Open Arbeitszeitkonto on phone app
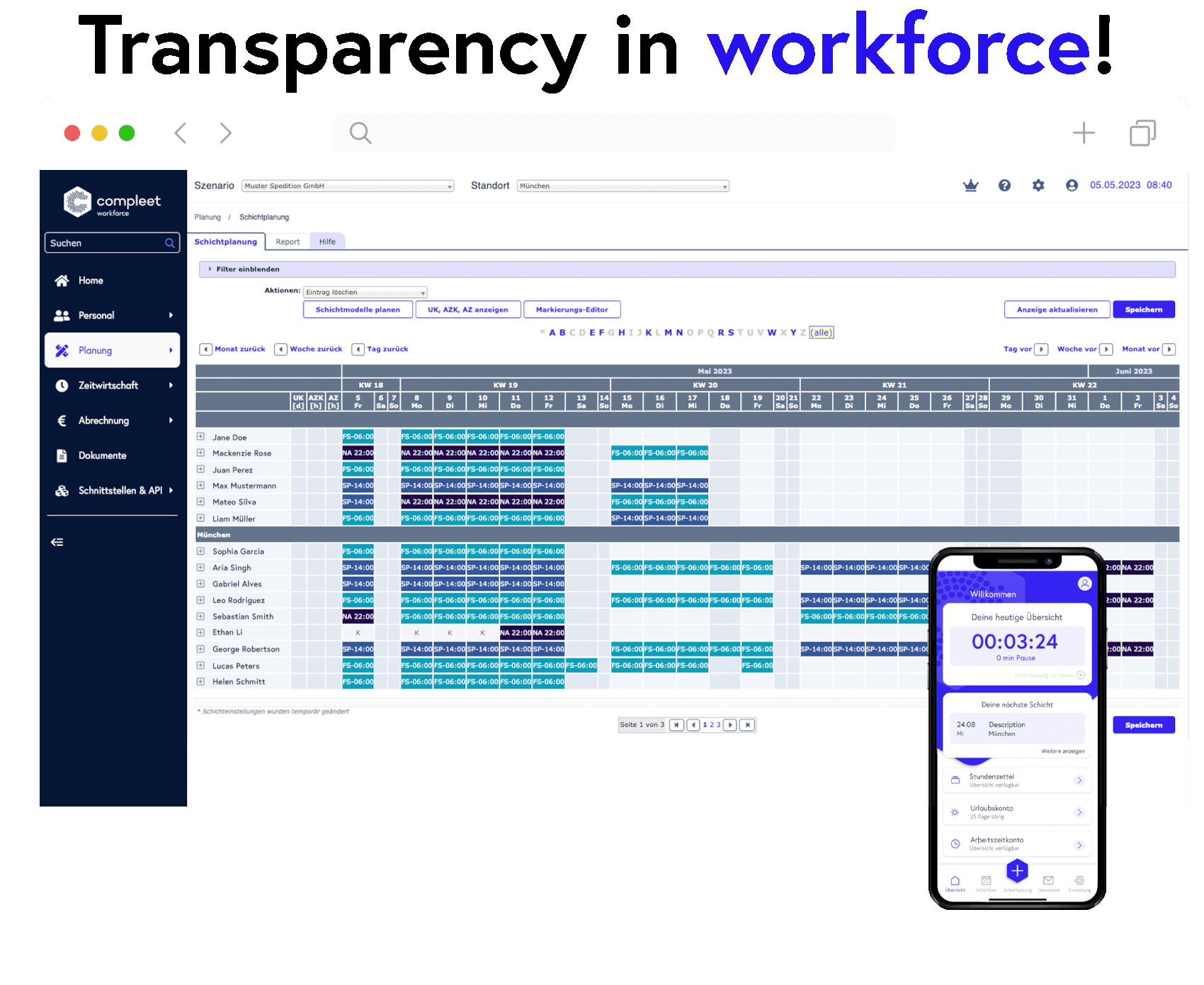The image size is (1204, 985). (1017, 844)
